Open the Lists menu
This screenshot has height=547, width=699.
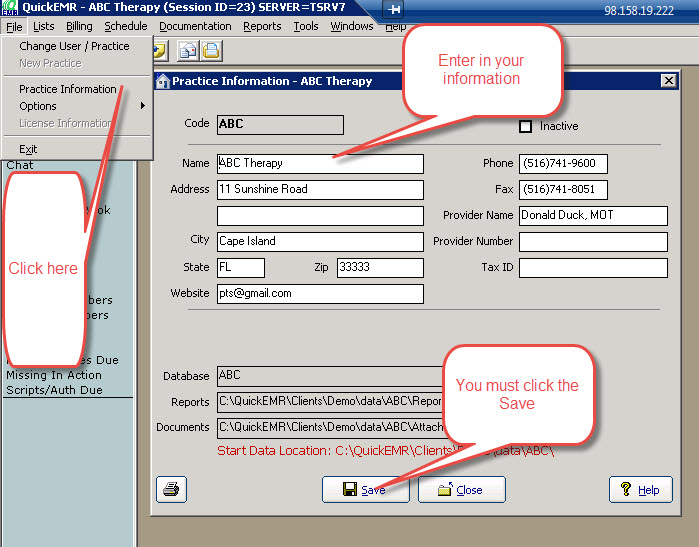[x=44, y=27]
